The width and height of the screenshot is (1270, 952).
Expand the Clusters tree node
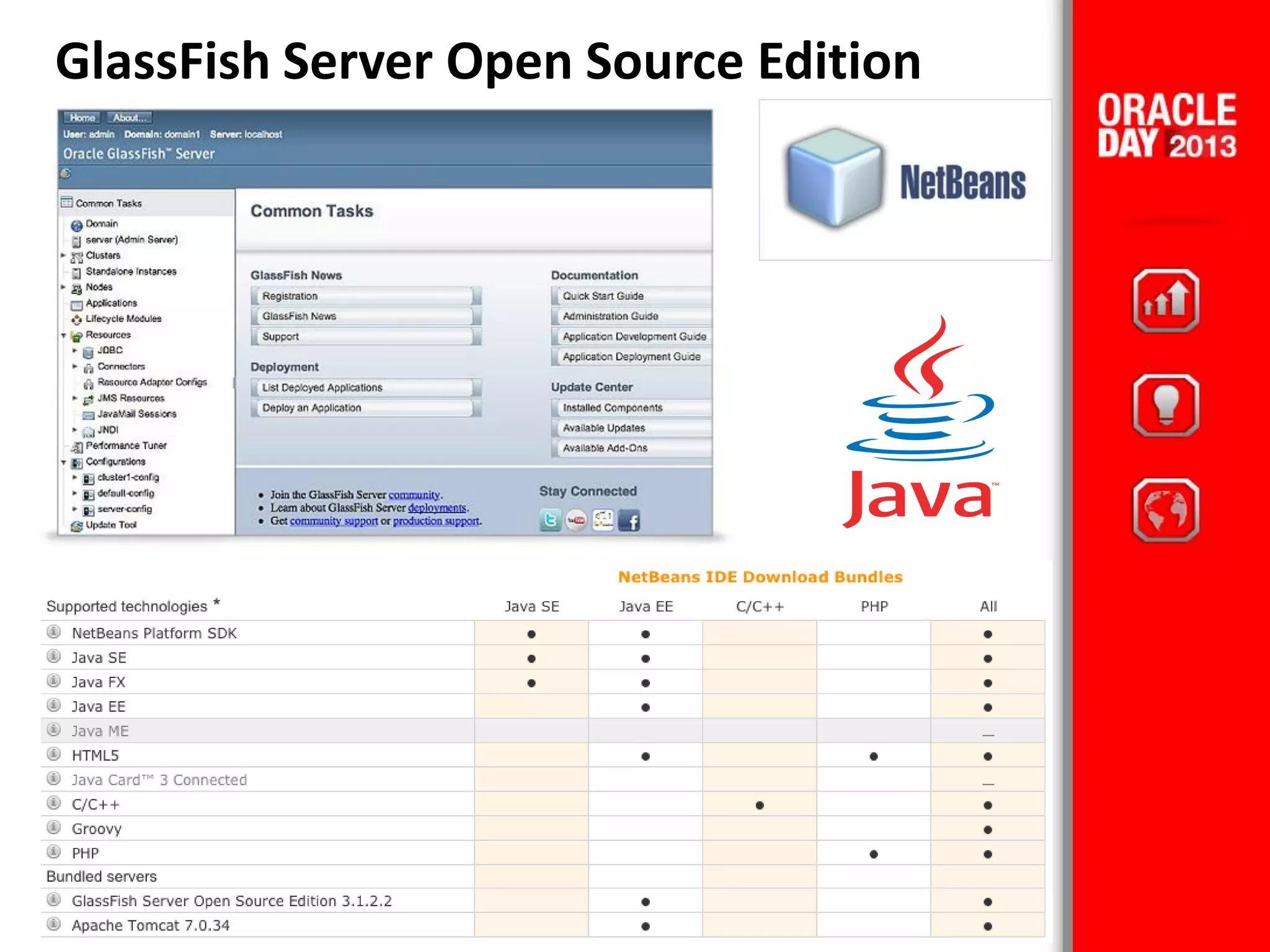63,255
